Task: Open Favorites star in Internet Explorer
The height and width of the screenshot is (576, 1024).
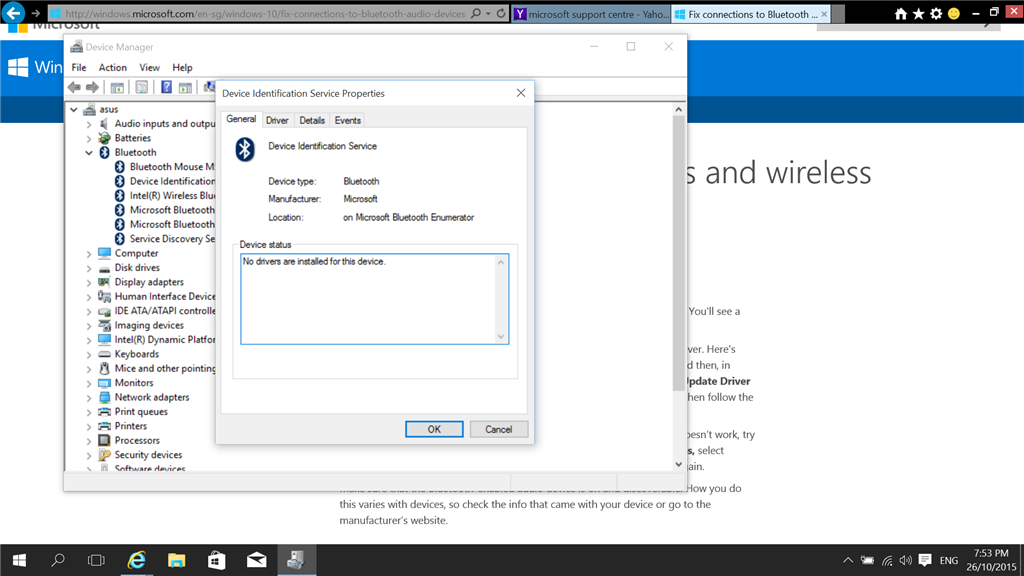Action: [x=919, y=14]
